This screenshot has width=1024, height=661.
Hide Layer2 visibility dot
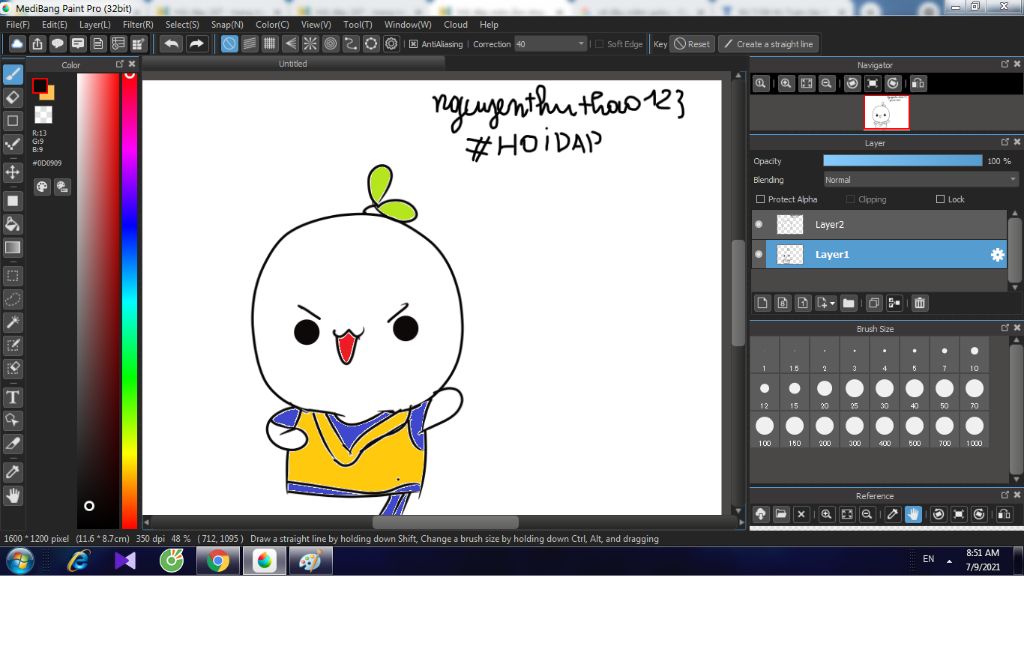click(x=759, y=225)
